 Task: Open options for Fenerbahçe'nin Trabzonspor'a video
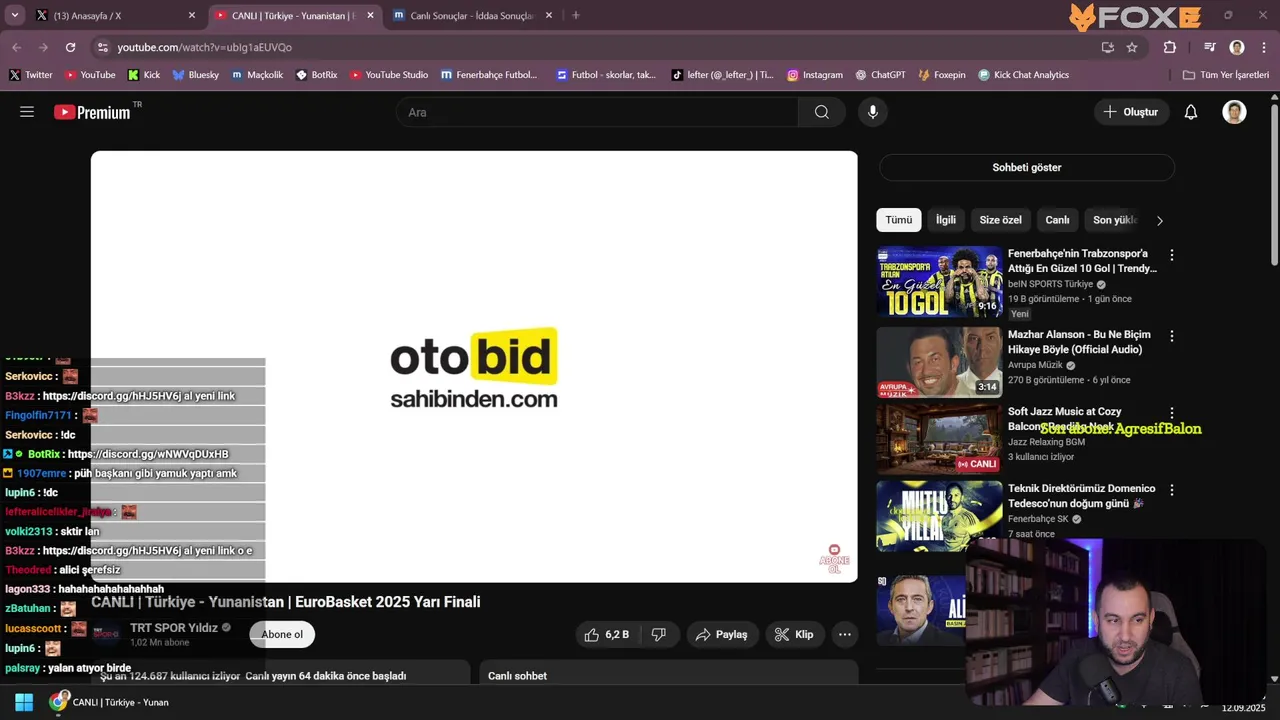pos(1172,255)
